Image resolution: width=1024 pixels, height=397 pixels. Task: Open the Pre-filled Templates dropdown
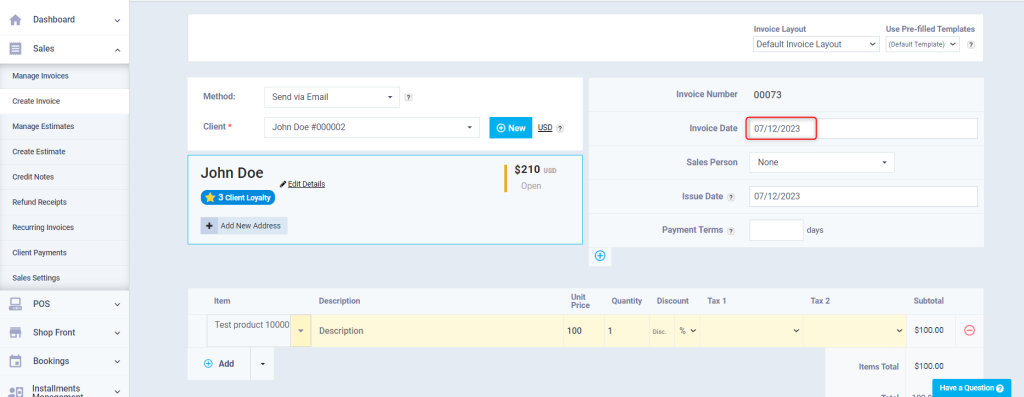pyautogui.click(x=922, y=44)
